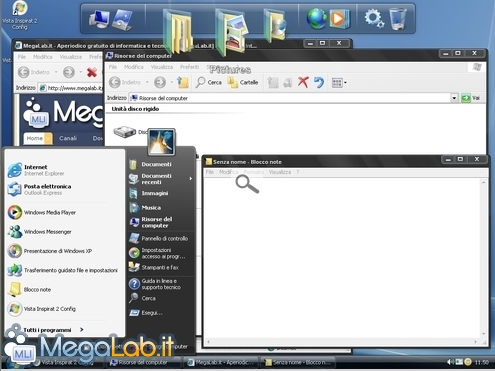The height and width of the screenshot is (371, 495).
Task: Click the red X delete icon in Explorer toolbar
Action: pyautogui.click(x=303, y=82)
